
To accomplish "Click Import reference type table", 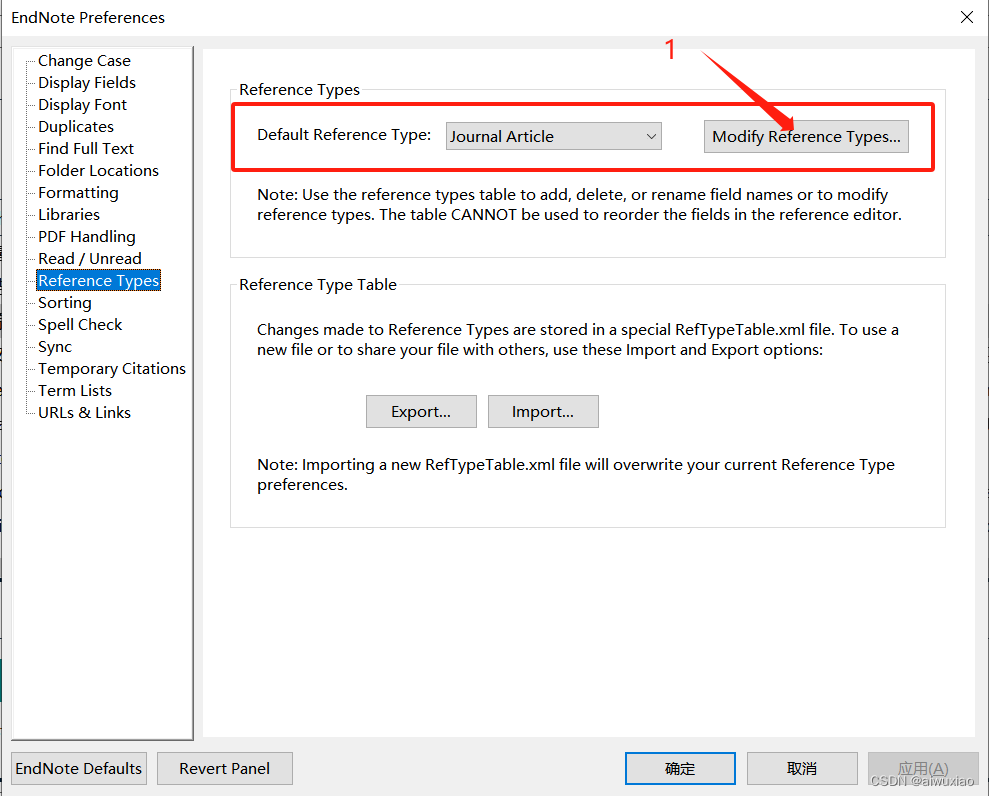I will tap(543, 412).
